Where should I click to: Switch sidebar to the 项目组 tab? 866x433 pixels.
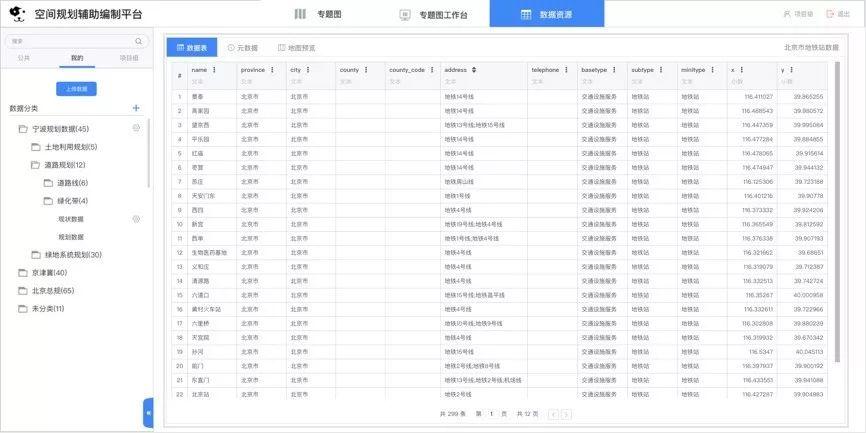(x=129, y=58)
